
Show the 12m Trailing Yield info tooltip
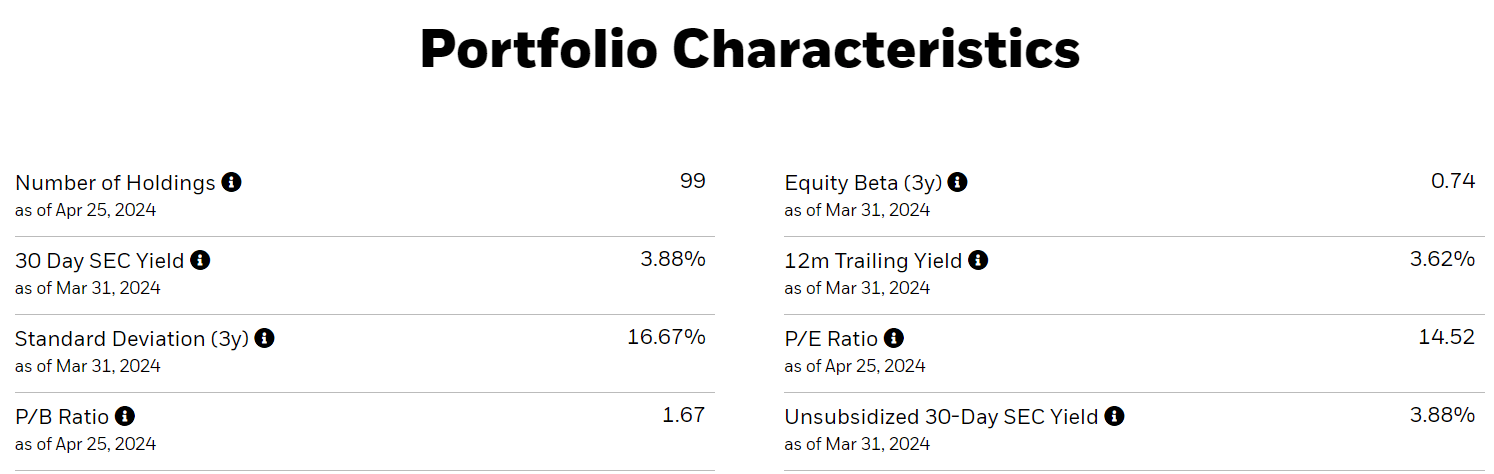tap(978, 261)
